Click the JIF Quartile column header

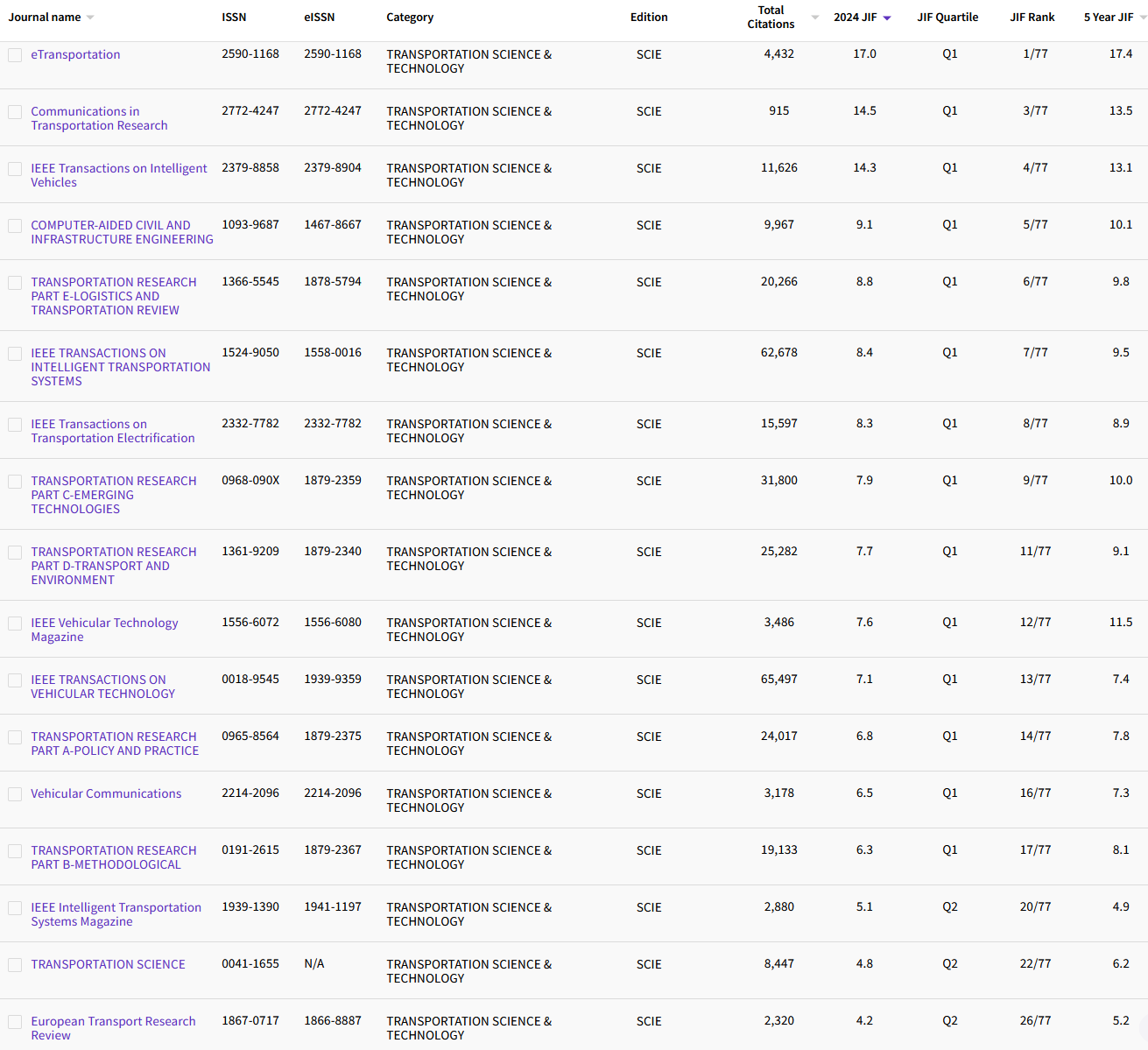point(947,16)
